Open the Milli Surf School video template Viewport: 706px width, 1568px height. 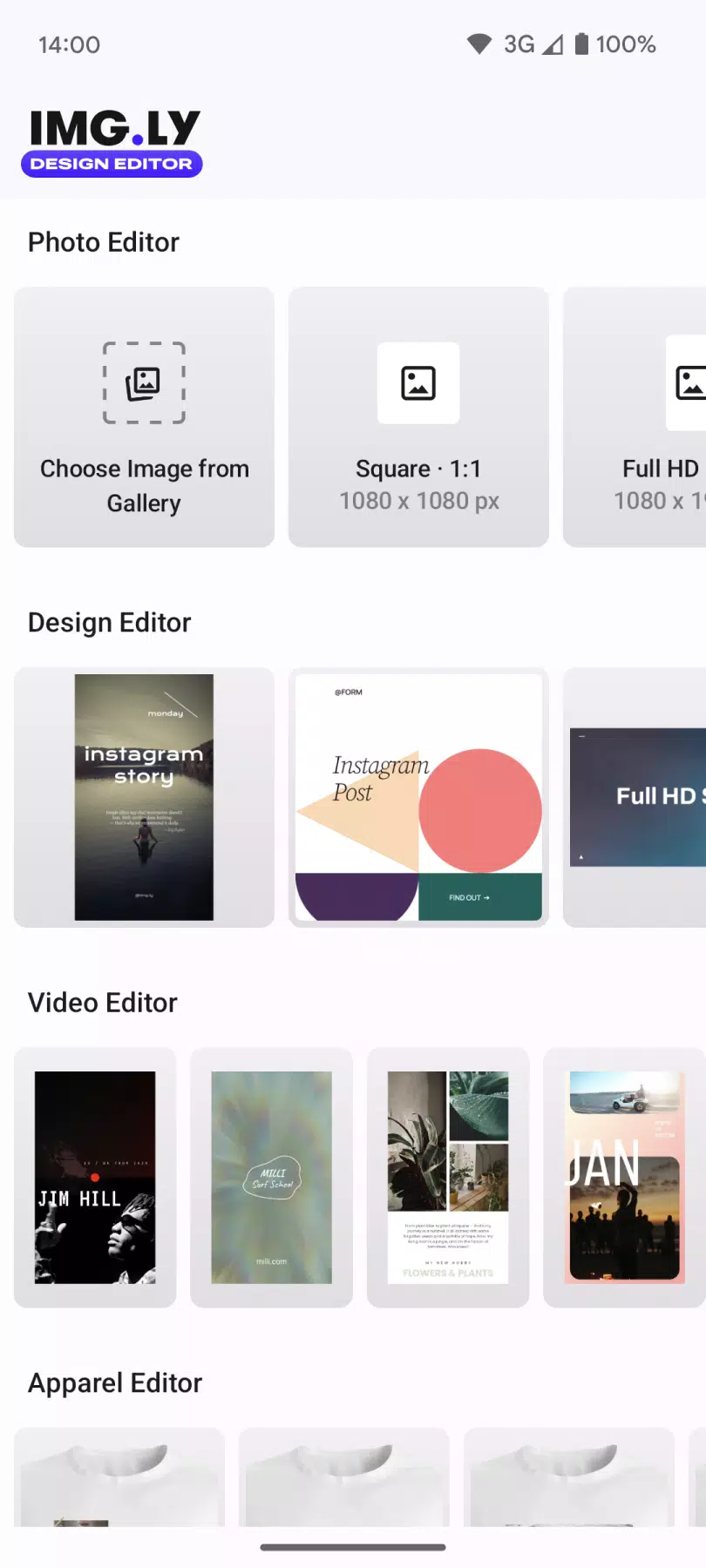tap(271, 1178)
